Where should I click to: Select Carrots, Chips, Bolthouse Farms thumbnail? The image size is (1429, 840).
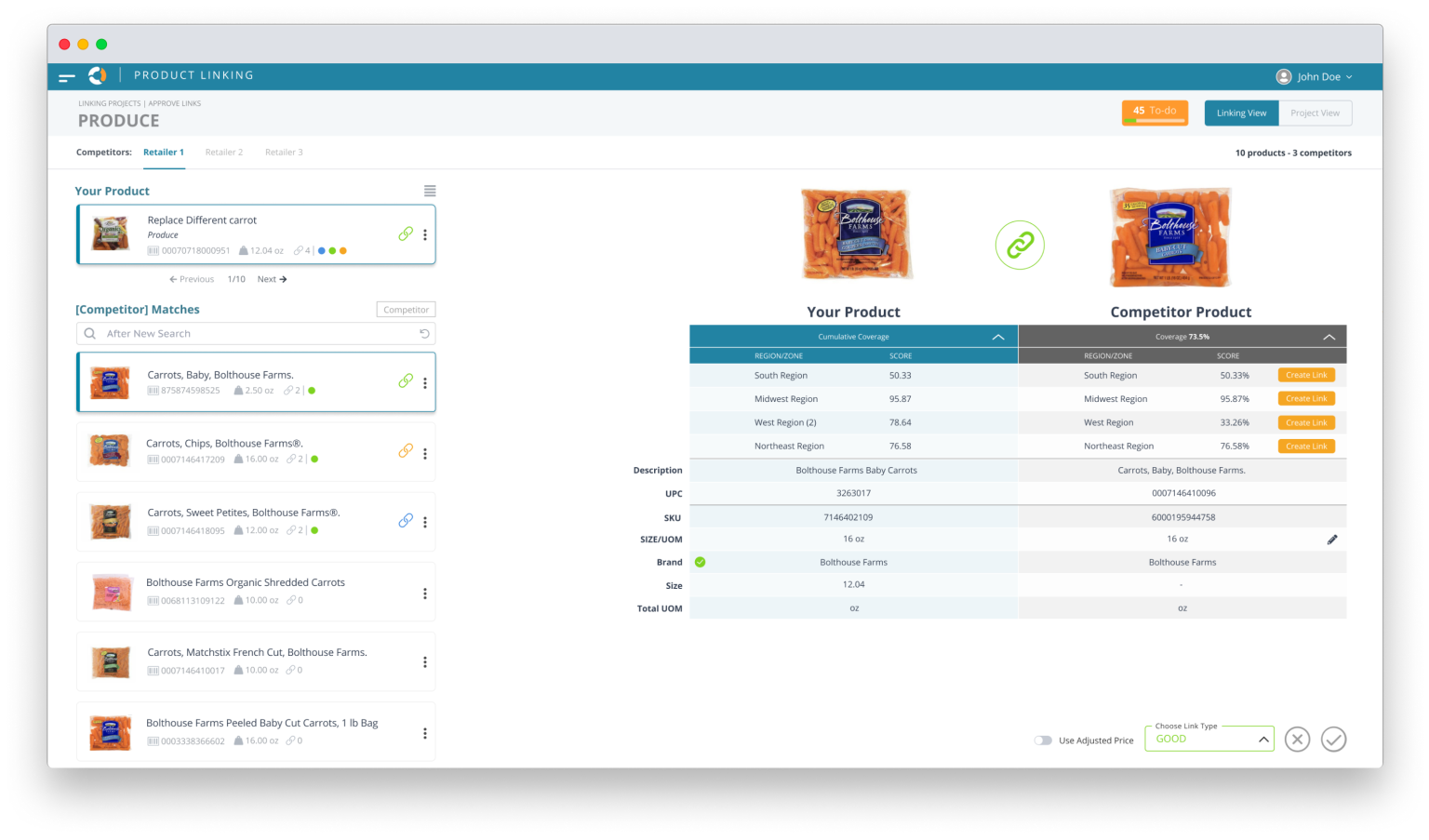pos(110,450)
